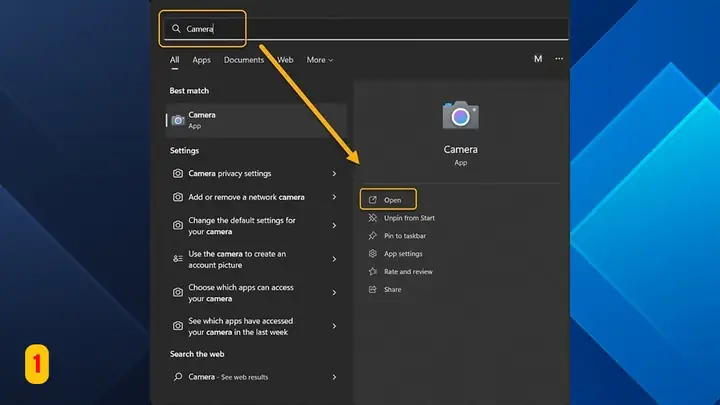Expand Camera privacy settings chevron
Image resolution: width=720 pixels, height=405 pixels.
pyautogui.click(x=334, y=174)
